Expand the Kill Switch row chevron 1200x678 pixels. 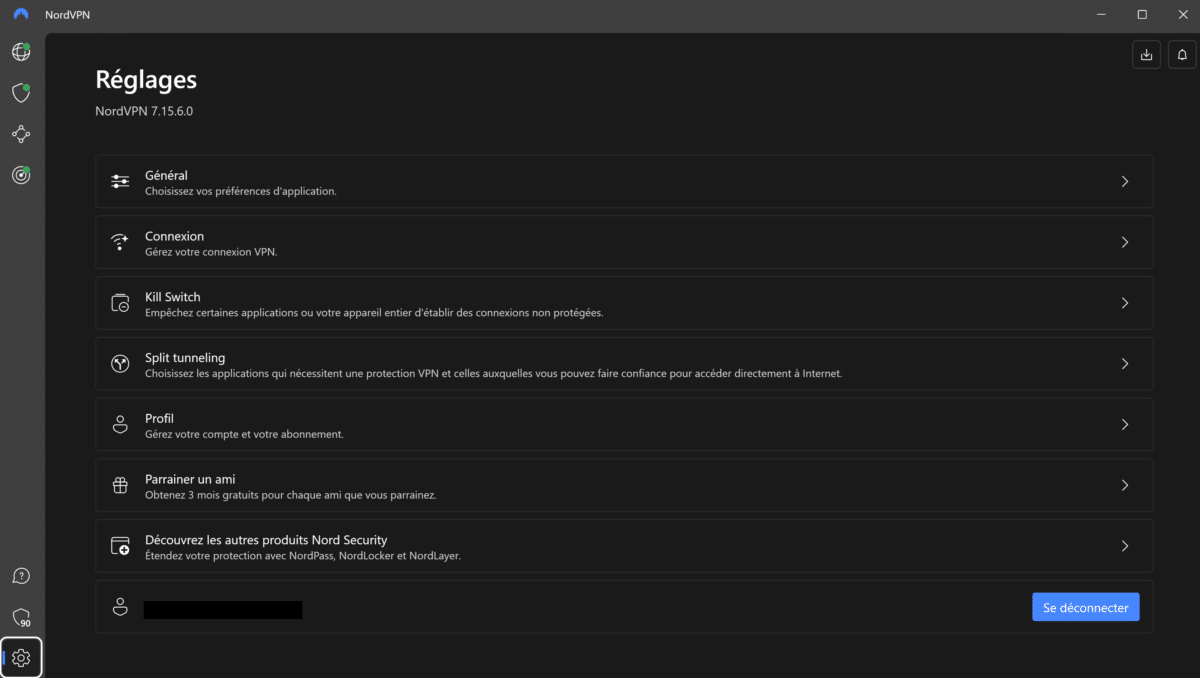pos(1125,303)
